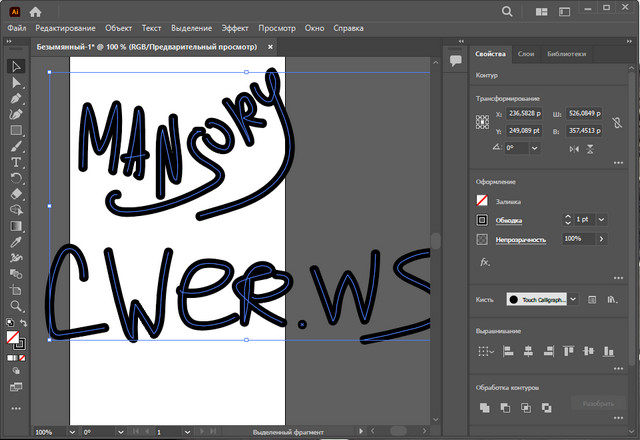The height and width of the screenshot is (440, 640).
Task: Click the Заливка fill color swatch
Action: pyautogui.click(x=483, y=200)
